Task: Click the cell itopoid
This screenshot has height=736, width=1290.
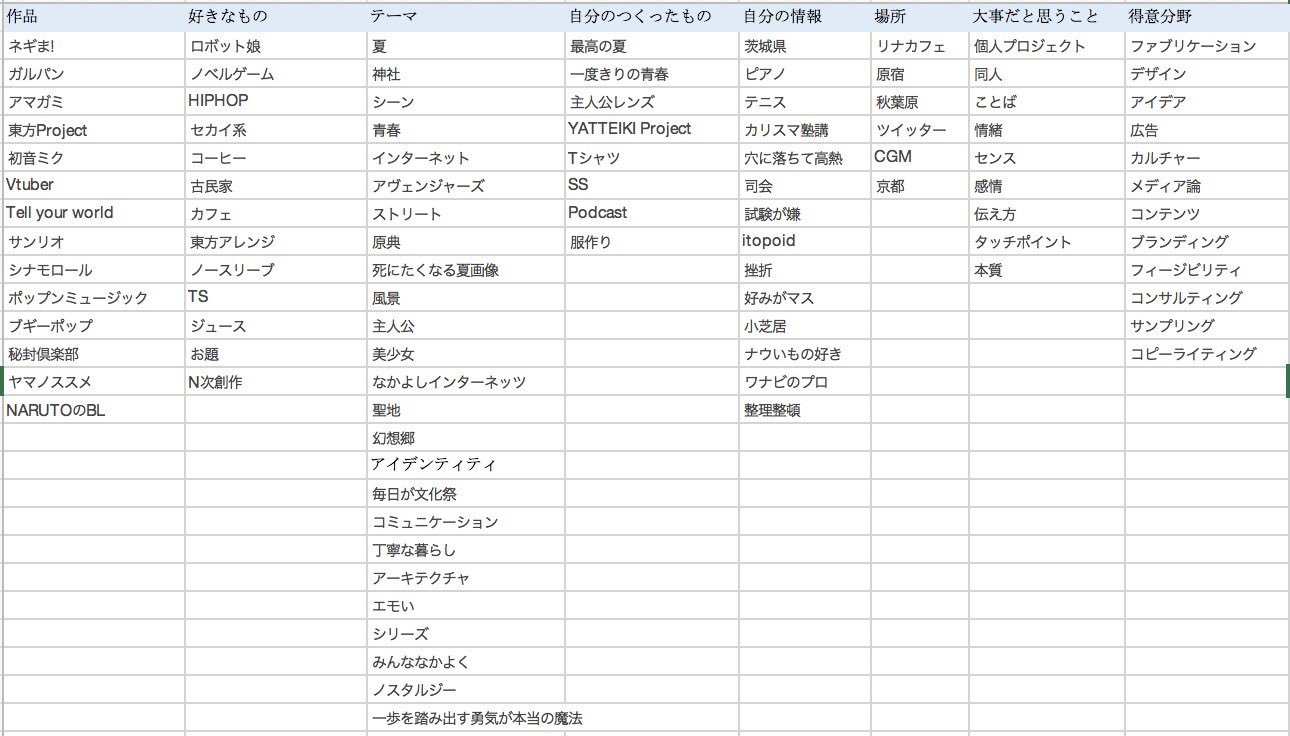Action: point(805,241)
